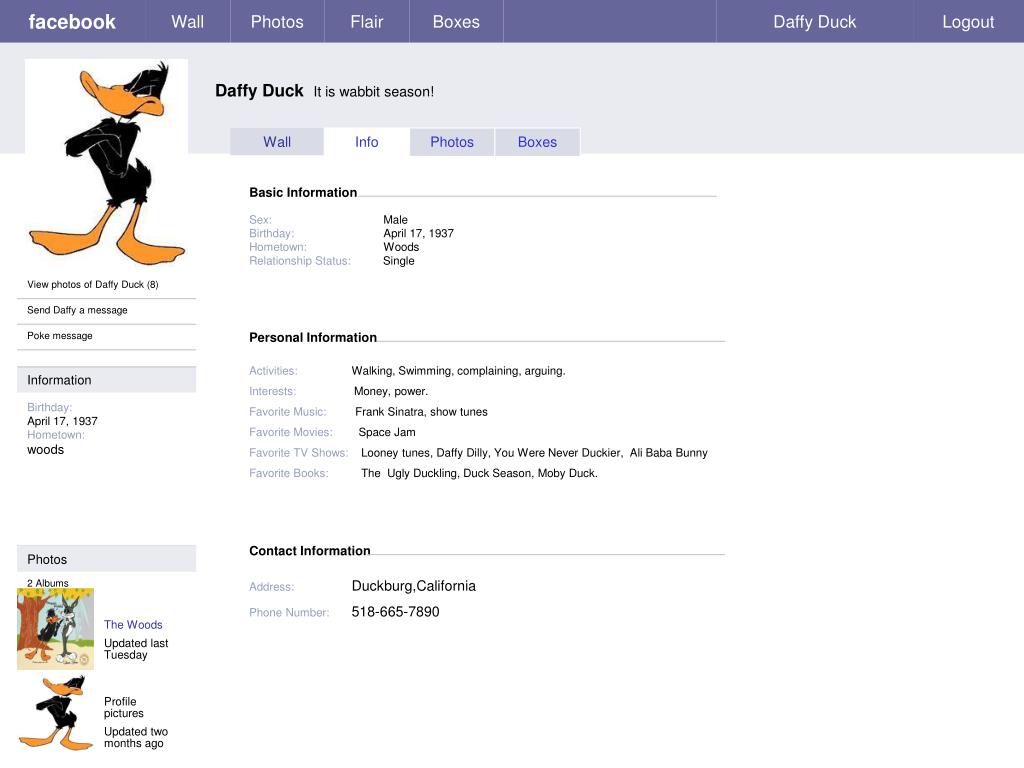Open Flair in the top navigation bar
This screenshot has height=768, width=1024.
coord(366,22)
